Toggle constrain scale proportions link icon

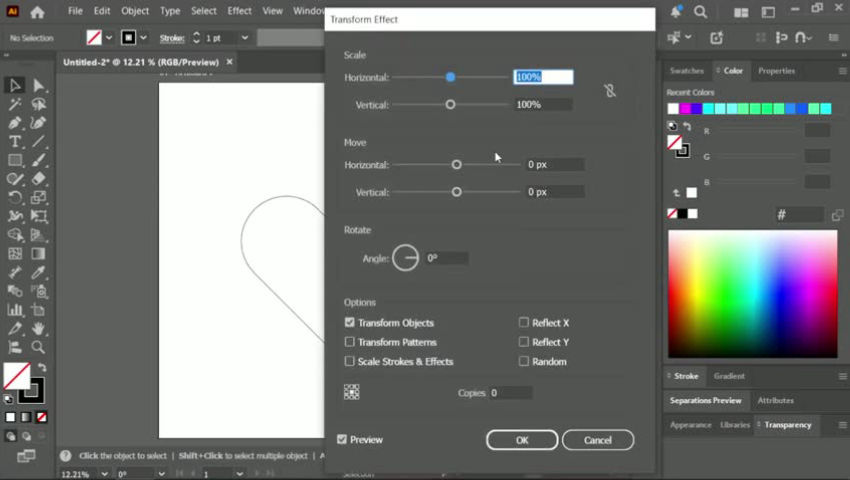pyautogui.click(x=610, y=91)
